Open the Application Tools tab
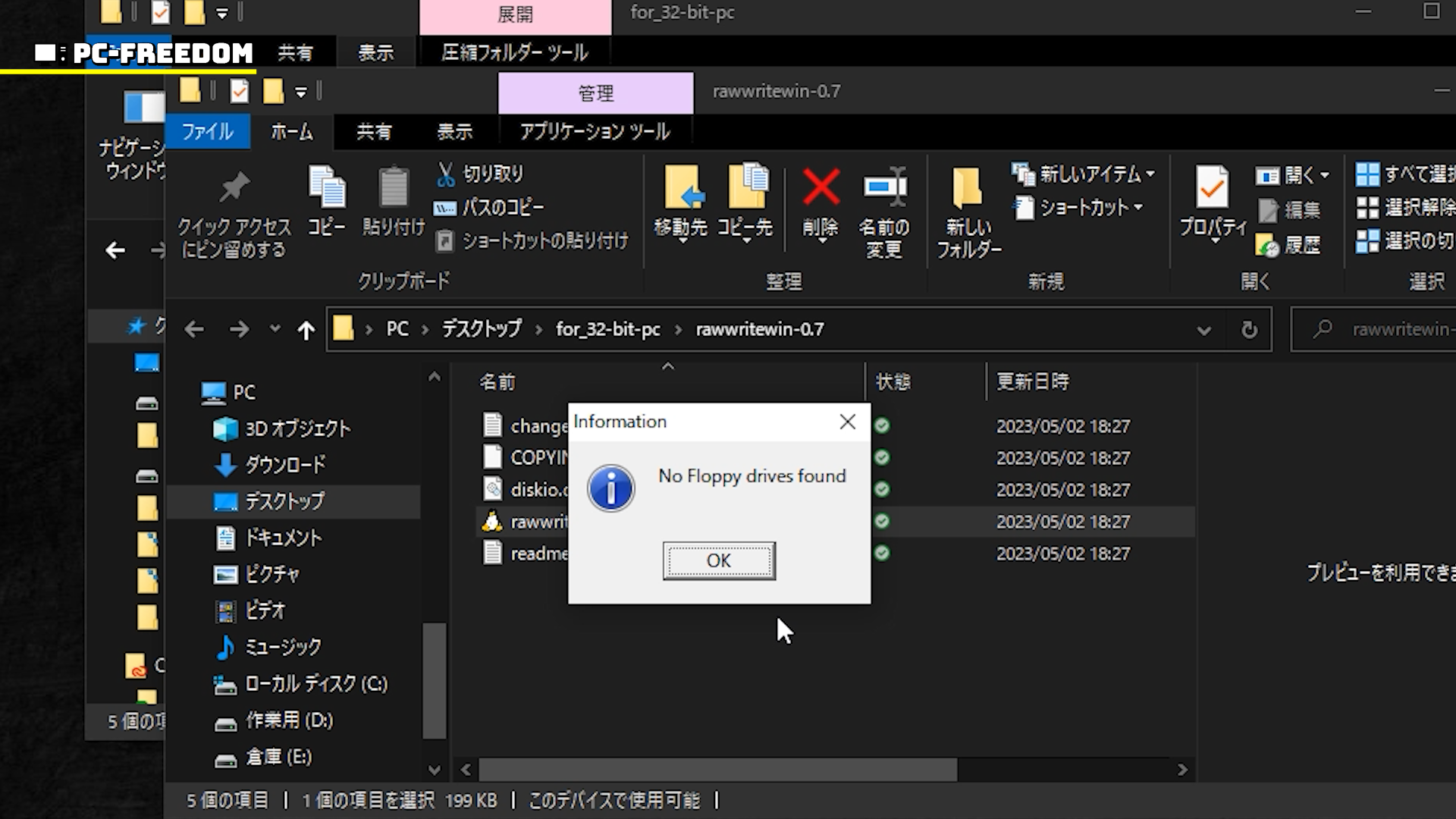The height and width of the screenshot is (819, 1456). point(595,132)
